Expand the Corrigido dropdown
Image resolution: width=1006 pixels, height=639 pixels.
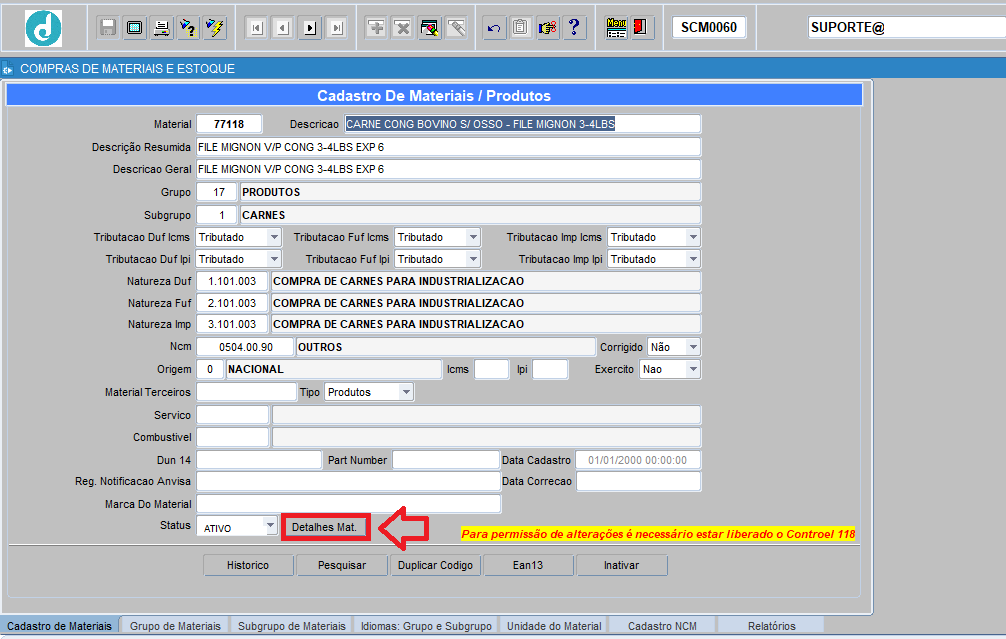tap(693, 347)
